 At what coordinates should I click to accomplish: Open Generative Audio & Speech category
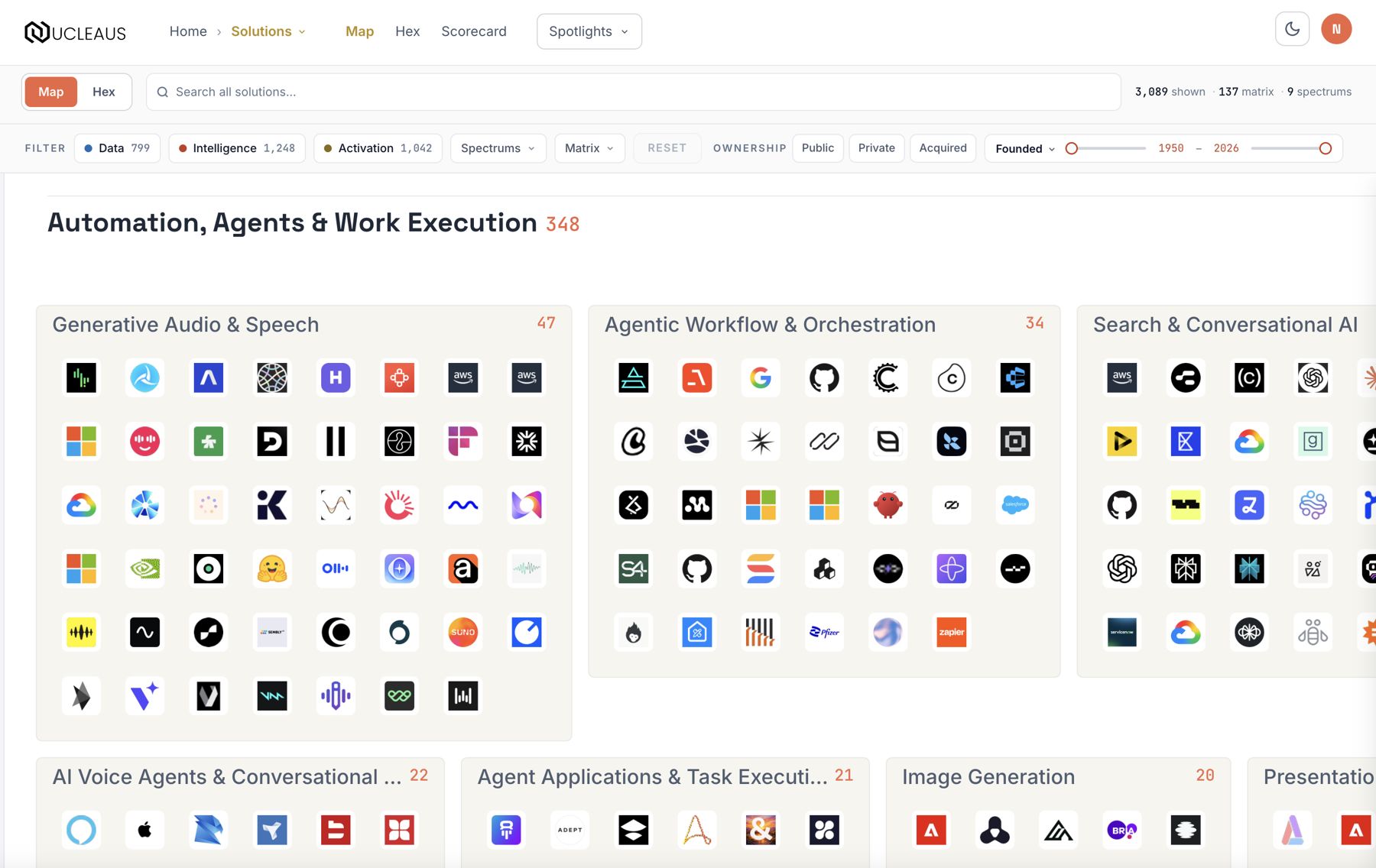point(186,325)
